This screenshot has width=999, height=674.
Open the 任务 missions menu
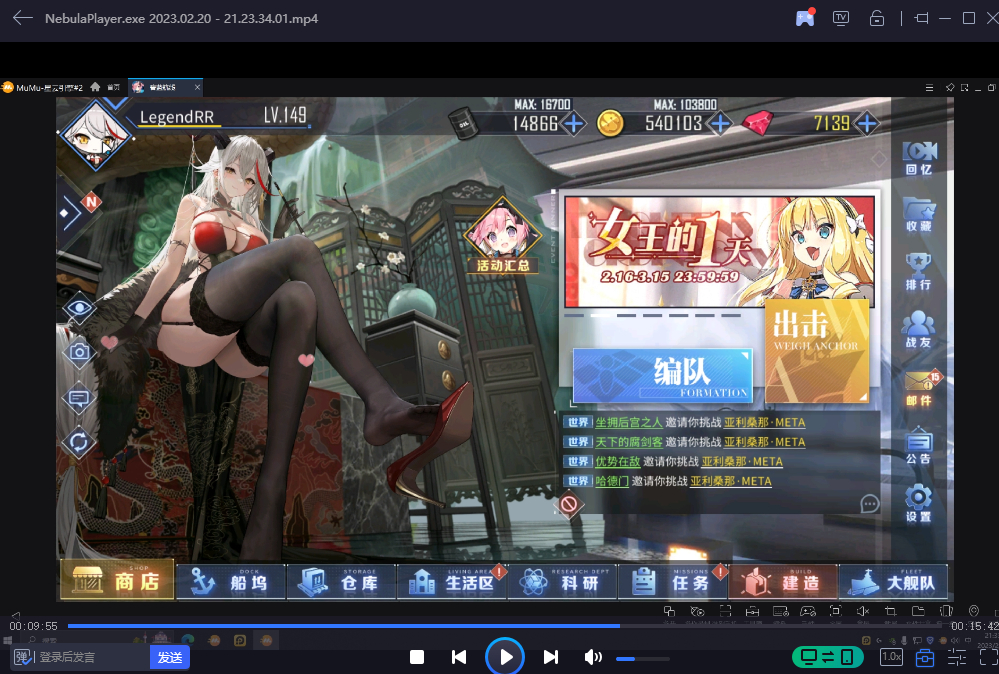click(673, 582)
